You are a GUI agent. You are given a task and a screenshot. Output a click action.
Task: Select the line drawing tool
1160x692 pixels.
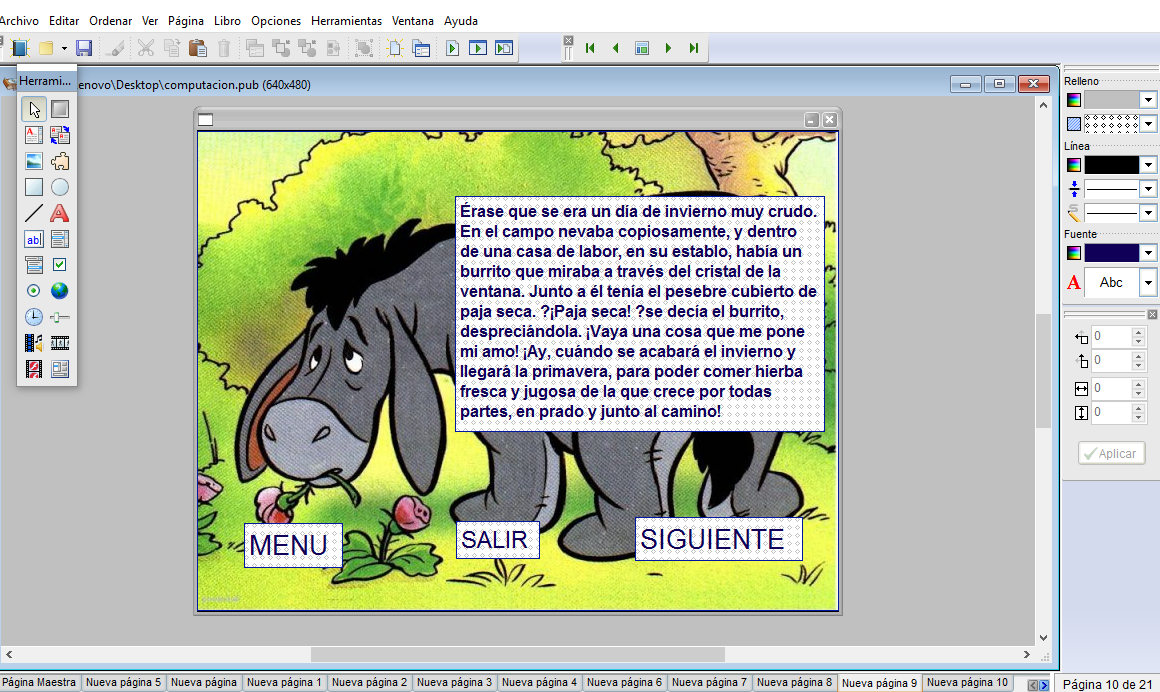33,213
